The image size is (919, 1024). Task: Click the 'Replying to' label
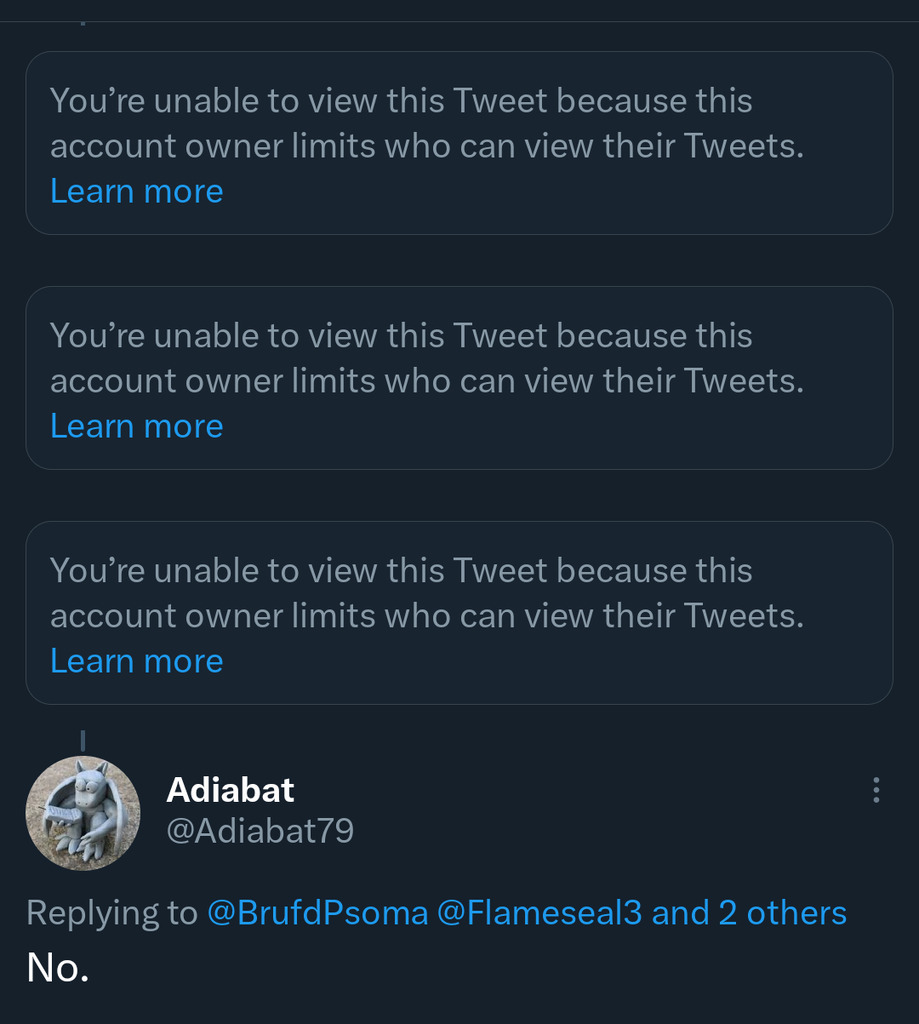click(112, 912)
